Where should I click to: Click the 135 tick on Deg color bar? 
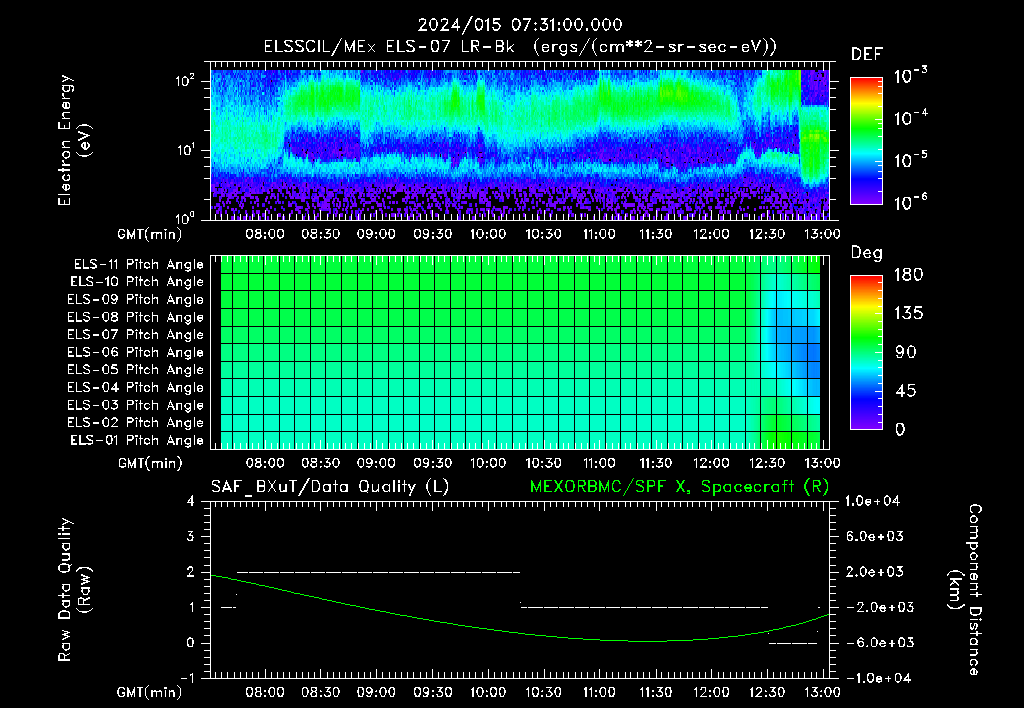tap(908, 314)
